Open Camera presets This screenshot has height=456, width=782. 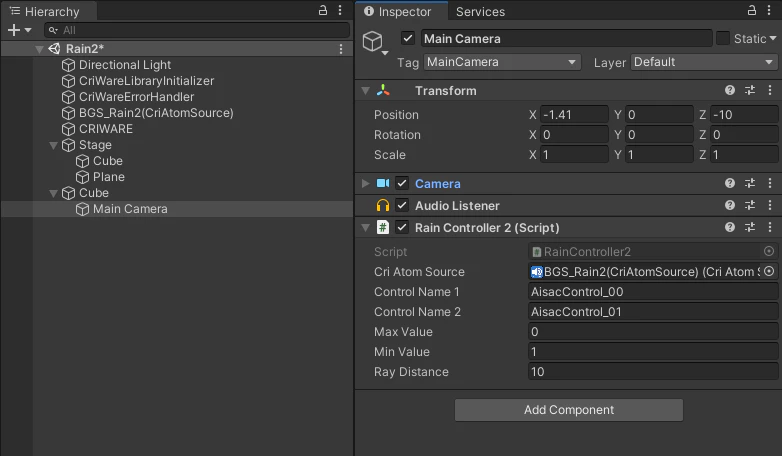(750, 183)
